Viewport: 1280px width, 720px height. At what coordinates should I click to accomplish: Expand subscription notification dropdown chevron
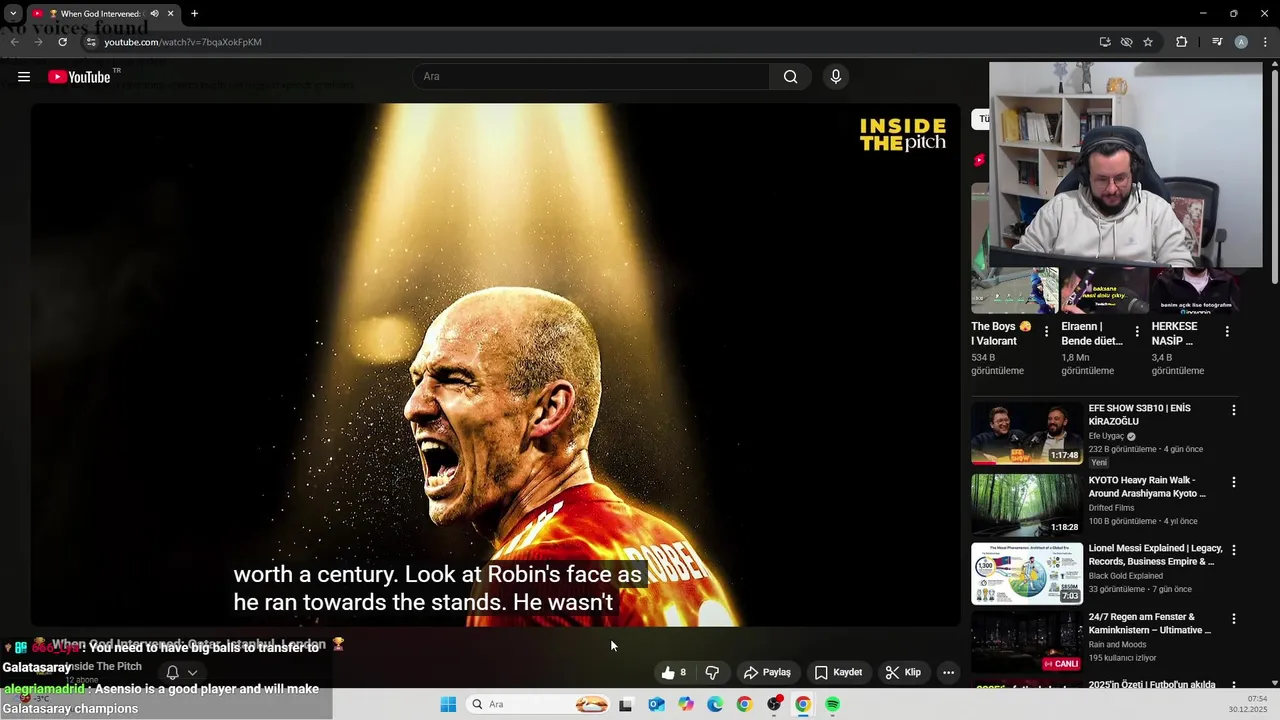tap(193, 673)
